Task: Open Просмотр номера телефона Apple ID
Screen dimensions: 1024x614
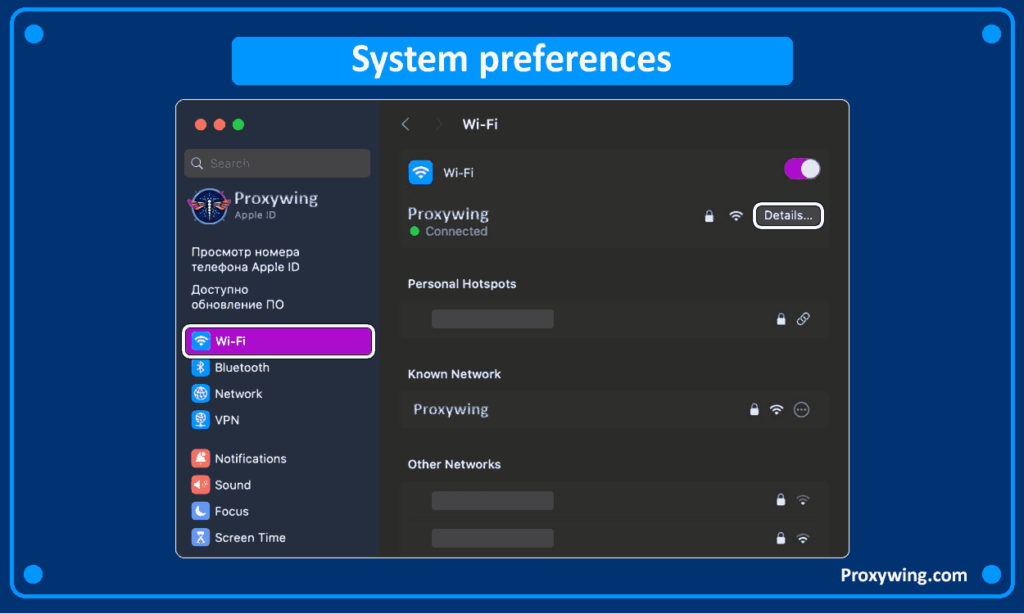Action: pyautogui.click(x=246, y=259)
